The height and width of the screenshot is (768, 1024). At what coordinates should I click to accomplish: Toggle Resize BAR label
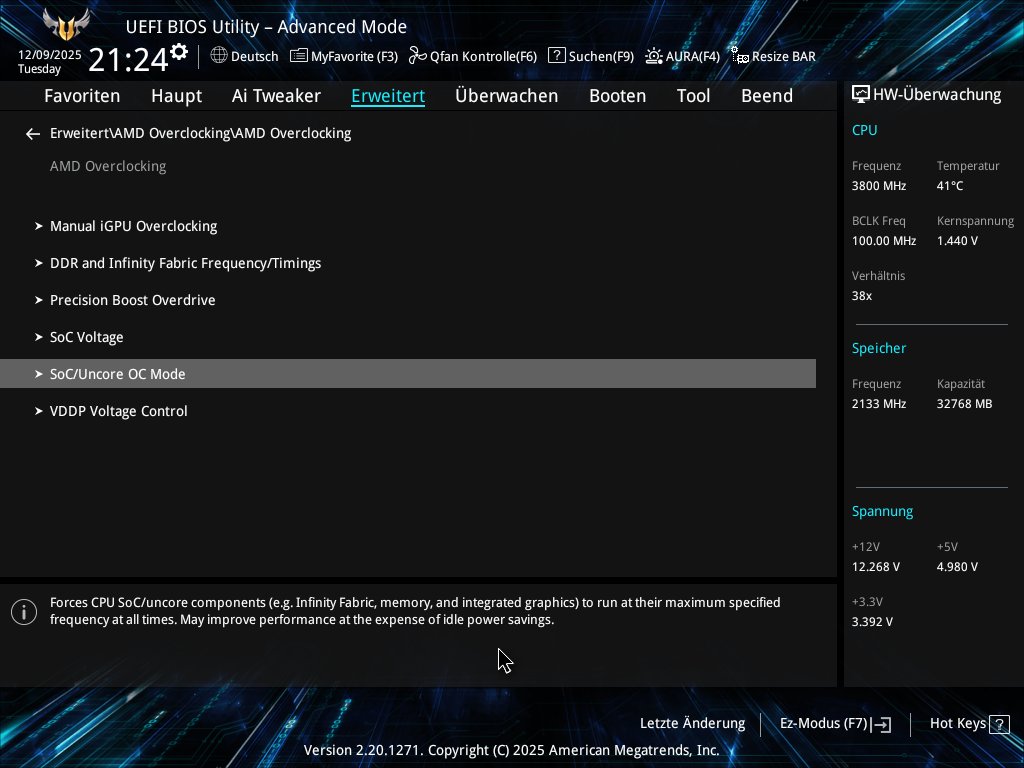(784, 57)
